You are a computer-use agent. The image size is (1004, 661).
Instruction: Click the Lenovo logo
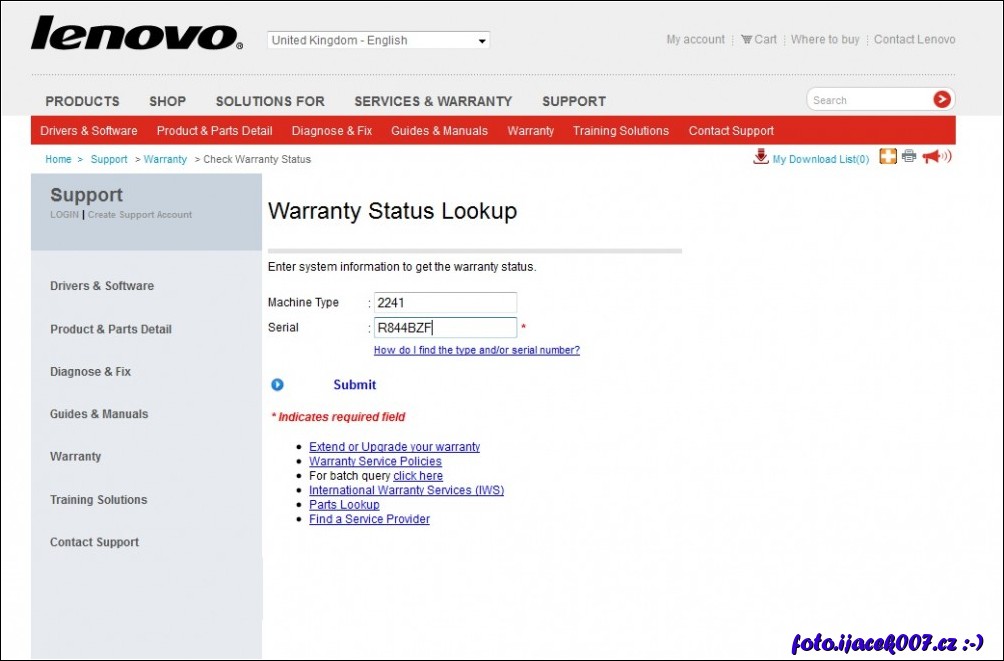coord(136,34)
